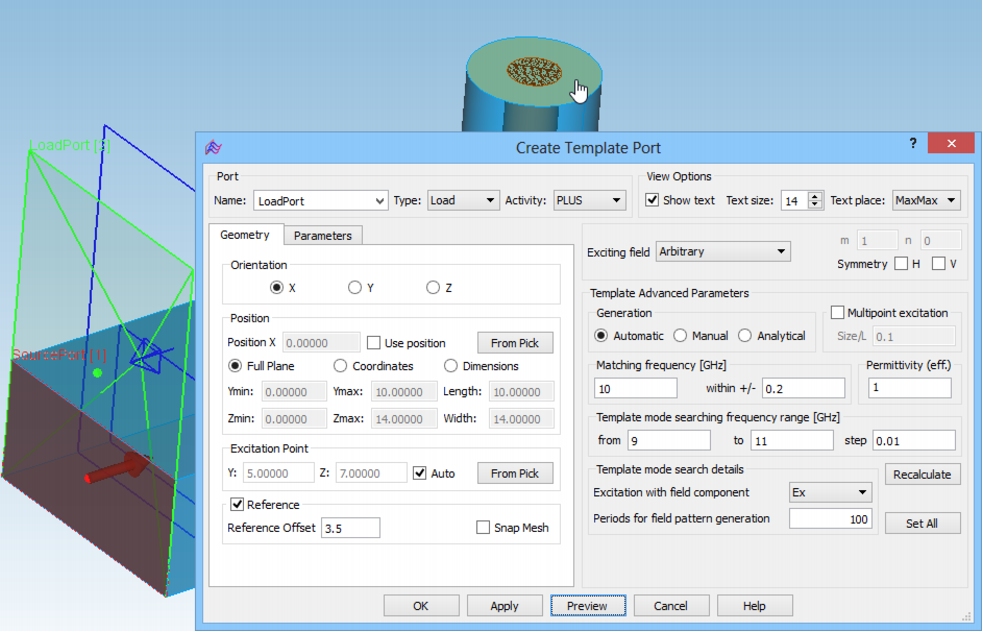Toggle the Show text checkbox
The image size is (983, 632).
point(652,200)
